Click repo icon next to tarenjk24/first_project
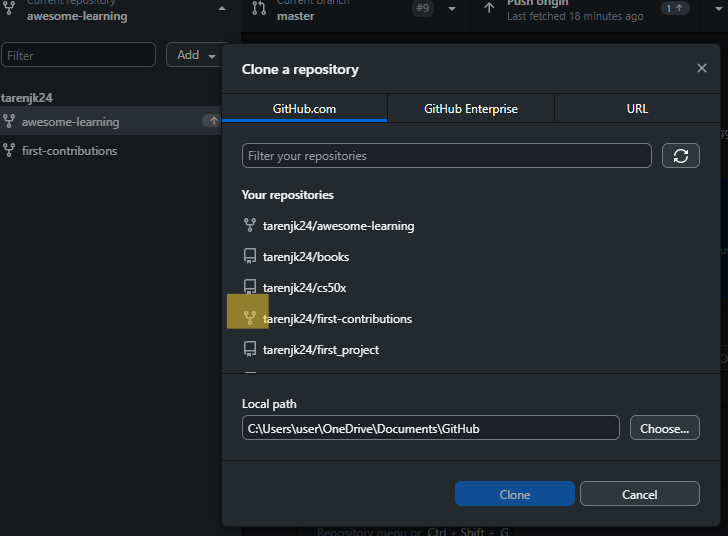Image resolution: width=728 pixels, height=536 pixels. tap(250, 350)
